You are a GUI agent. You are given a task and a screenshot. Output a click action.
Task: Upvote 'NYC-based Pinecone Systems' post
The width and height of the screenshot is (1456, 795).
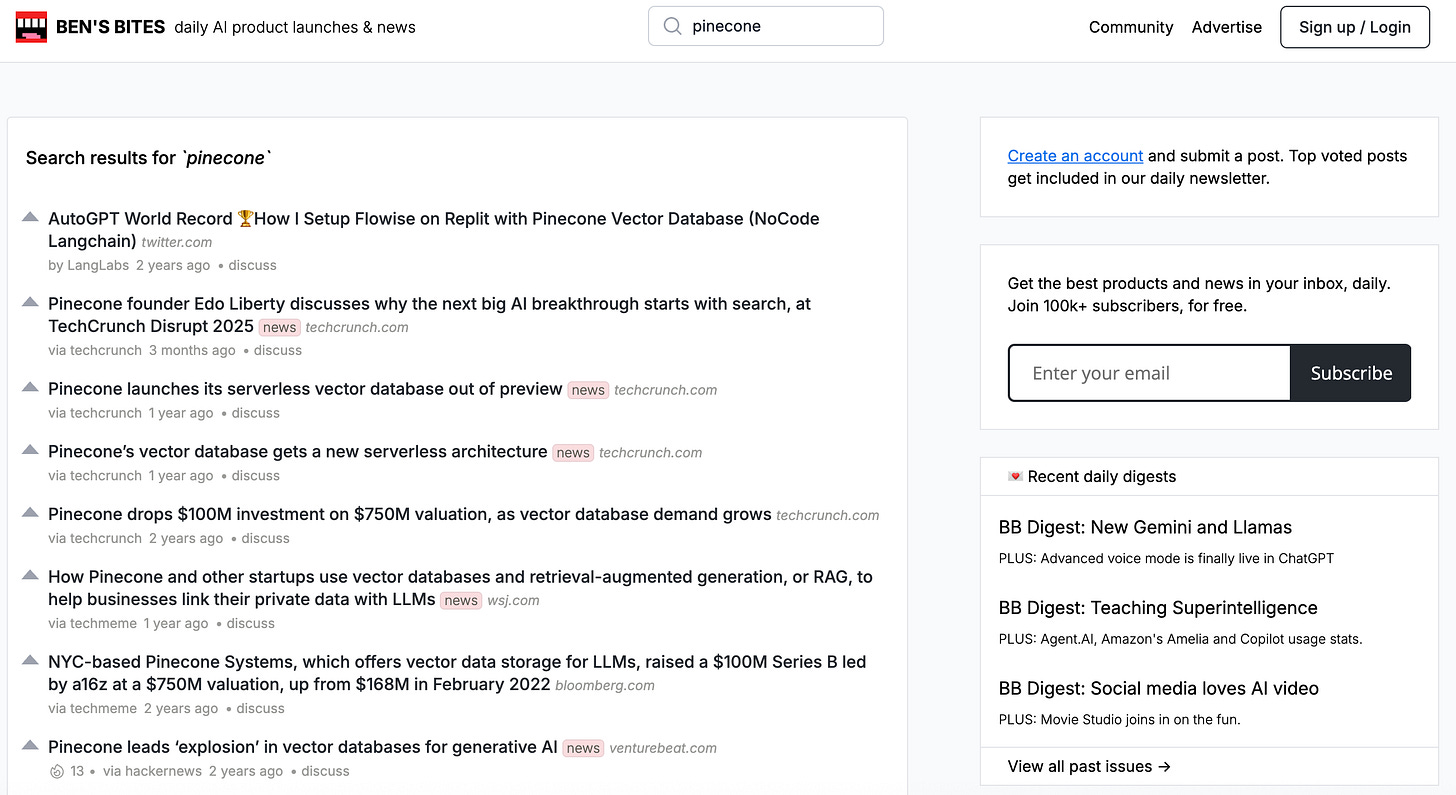[30, 660]
